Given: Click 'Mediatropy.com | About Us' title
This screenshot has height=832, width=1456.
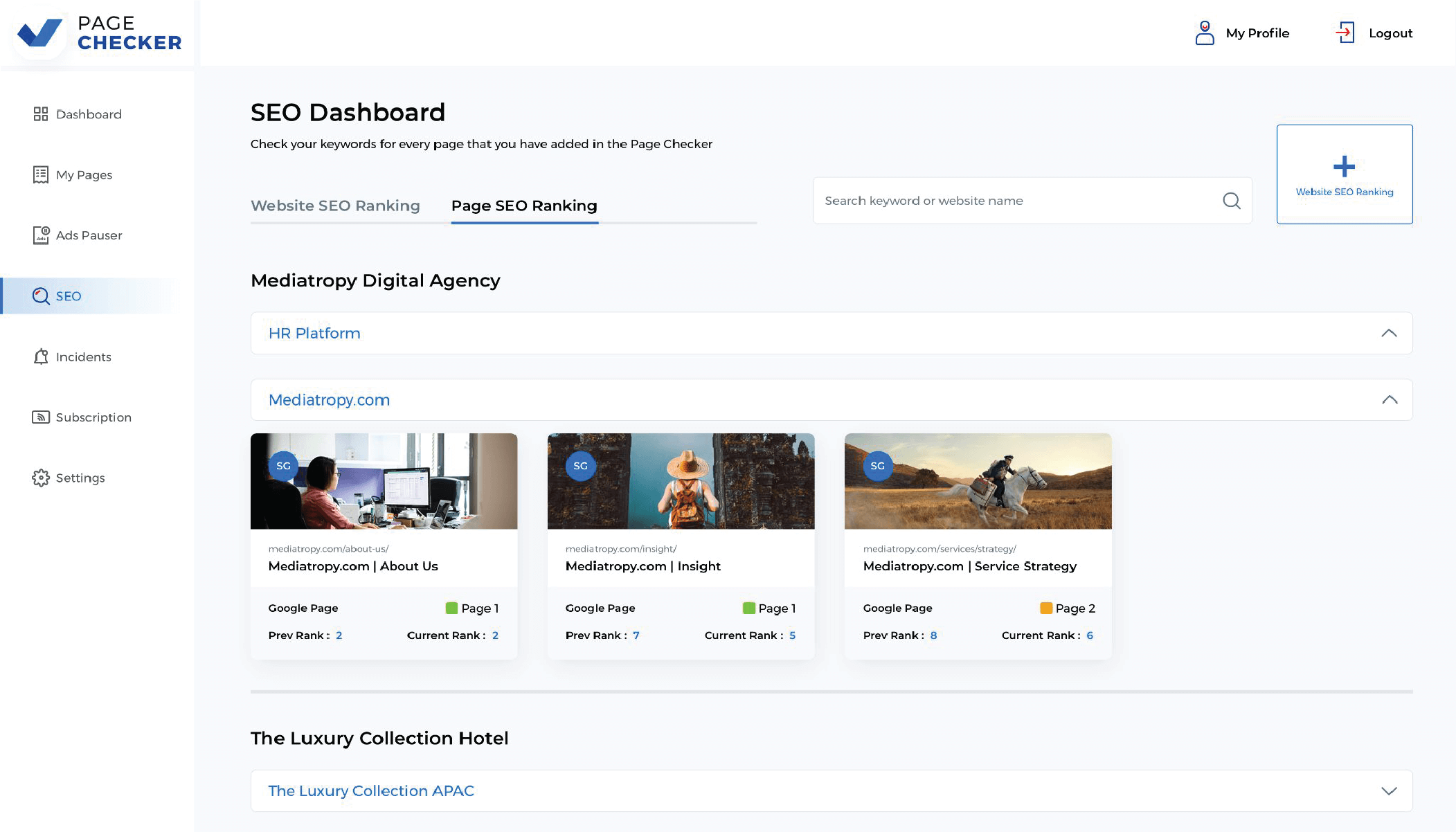Looking at the screenshot, I should tap(353, 566).
